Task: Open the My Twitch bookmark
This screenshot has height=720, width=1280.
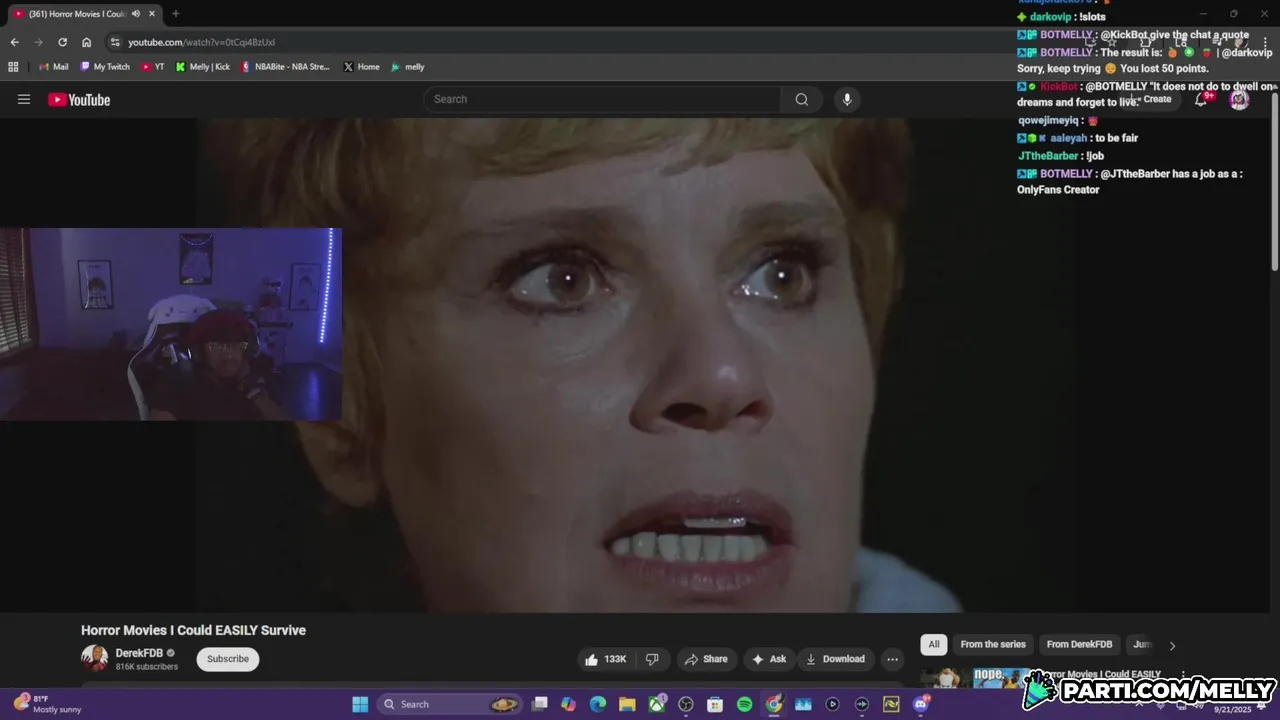Action: click(x=105, y=67)
